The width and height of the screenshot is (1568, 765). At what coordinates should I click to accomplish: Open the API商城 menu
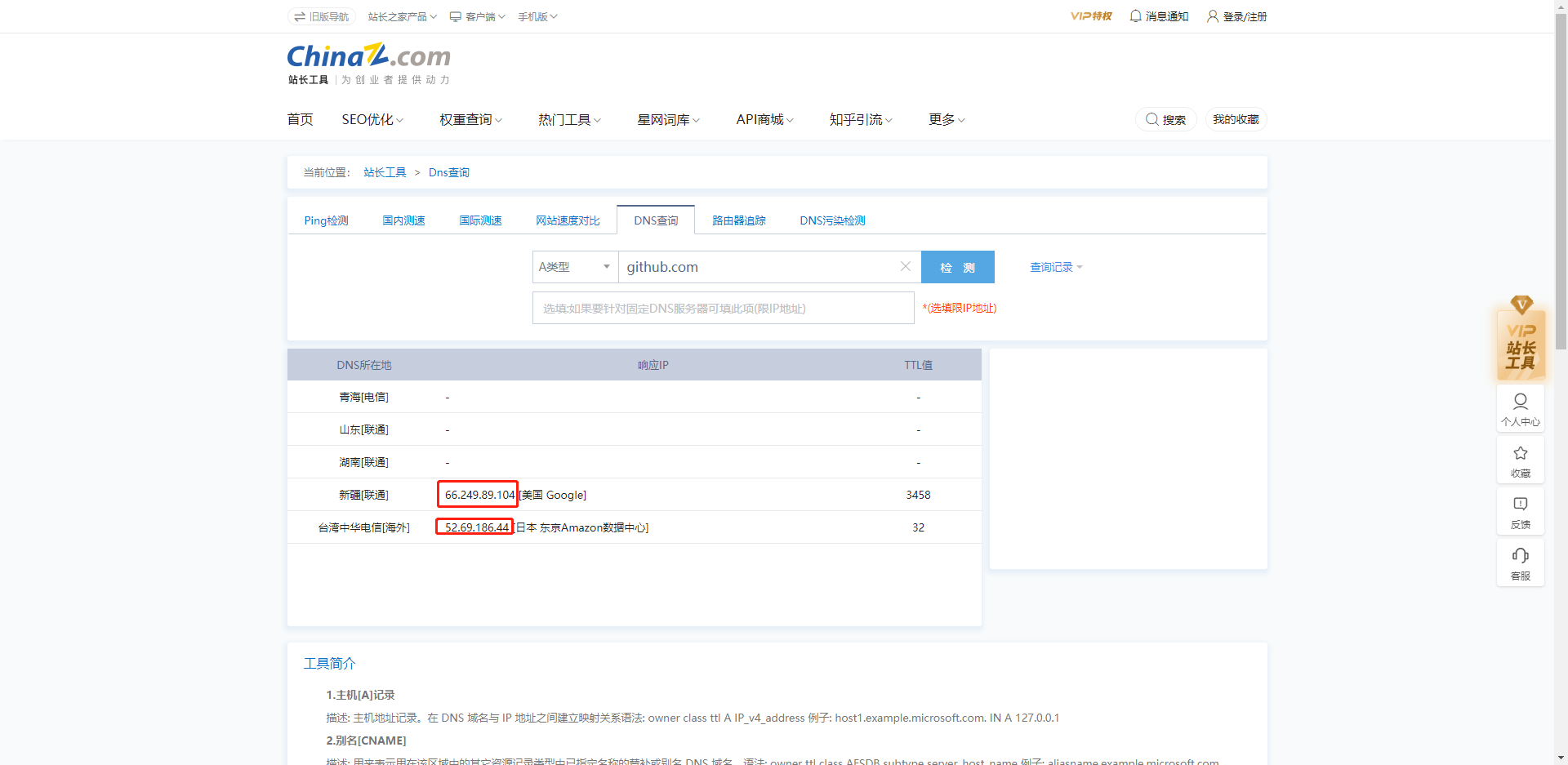coord(764,119)
